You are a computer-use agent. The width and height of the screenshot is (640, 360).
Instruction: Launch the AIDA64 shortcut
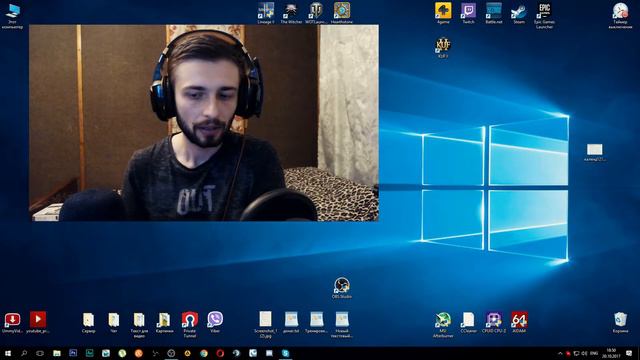(x=519, y=322)
